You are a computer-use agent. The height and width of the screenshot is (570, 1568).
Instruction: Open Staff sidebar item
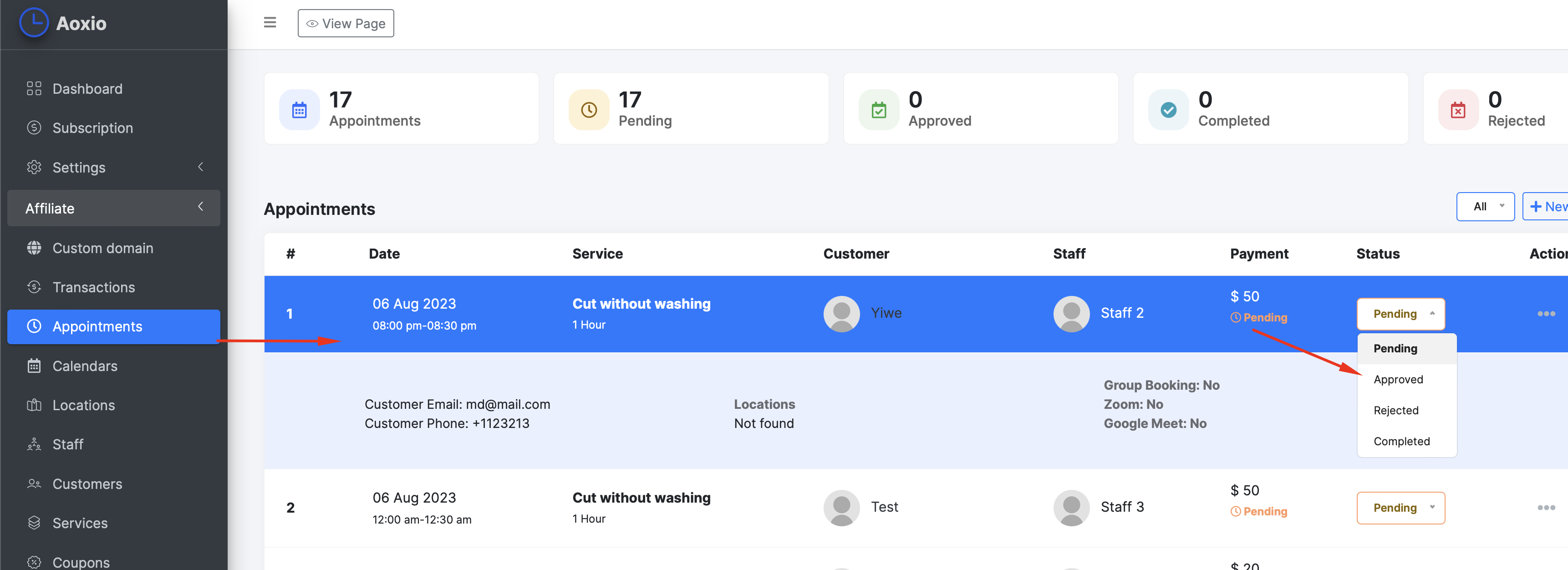click(x=67, y=444)
